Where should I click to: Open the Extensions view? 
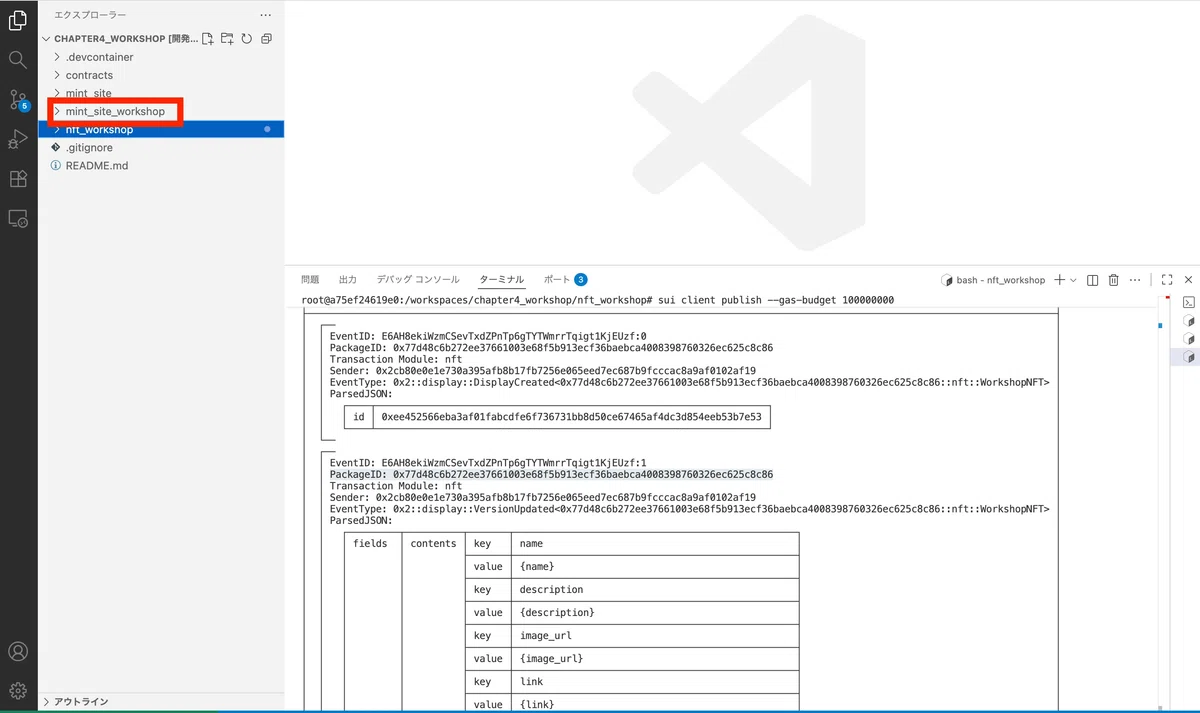tap(18, 179)
